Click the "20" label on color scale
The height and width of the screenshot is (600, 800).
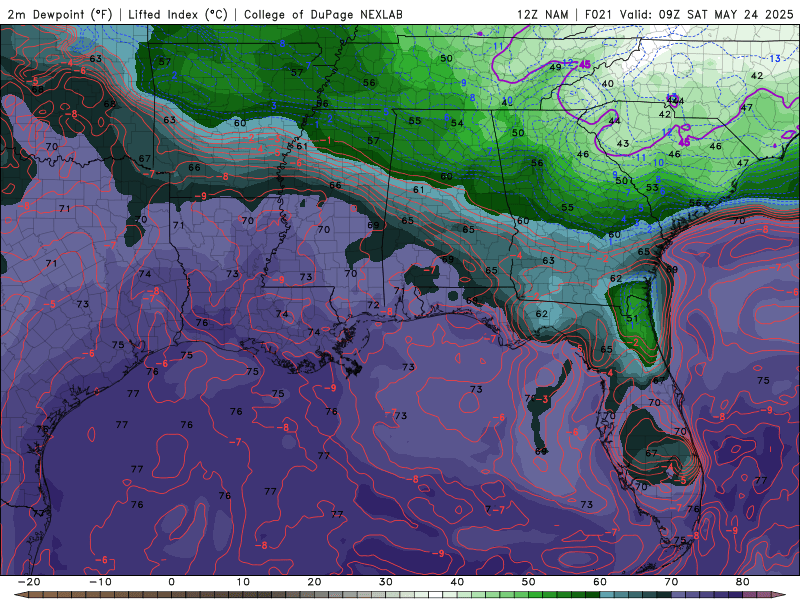click(x=314, y=582)
